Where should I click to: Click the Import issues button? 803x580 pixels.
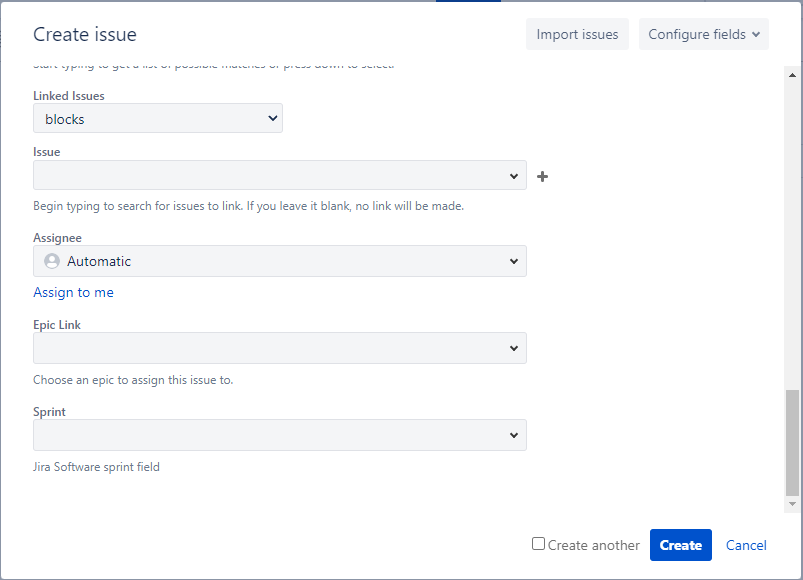pos(577,34)
